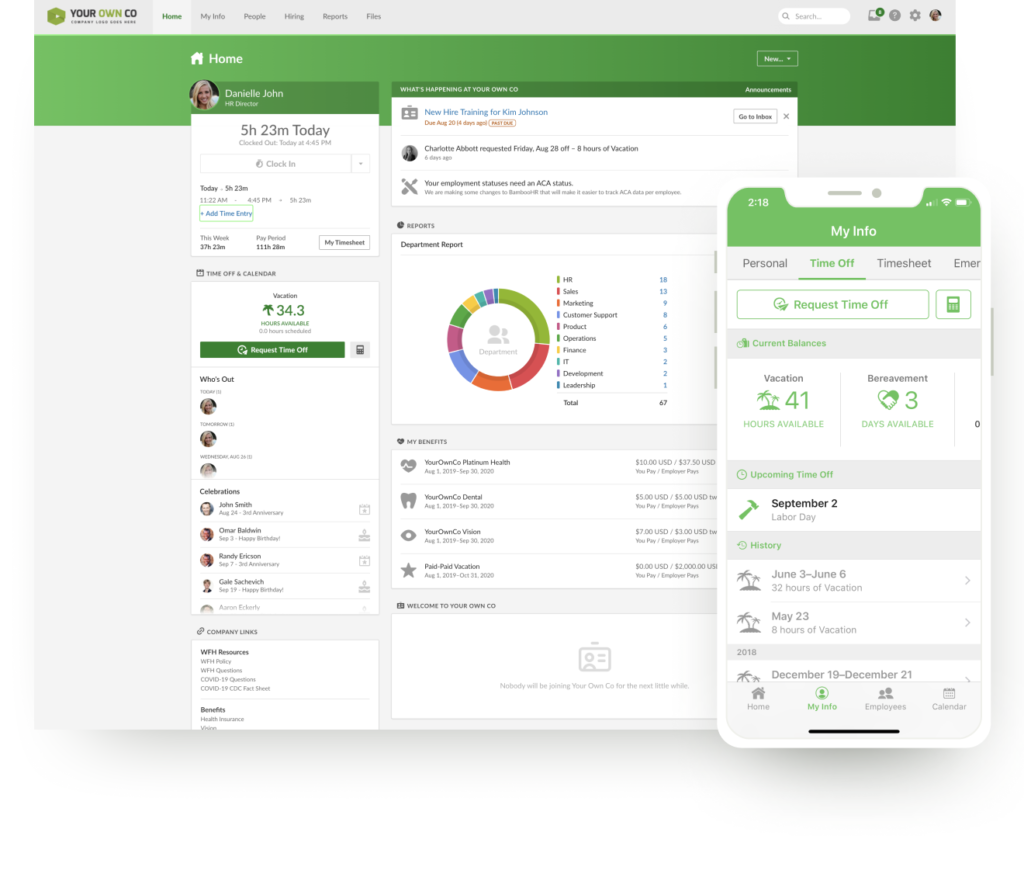Click the calculator icon beside mobile Request Time Off

click(953, 304)
